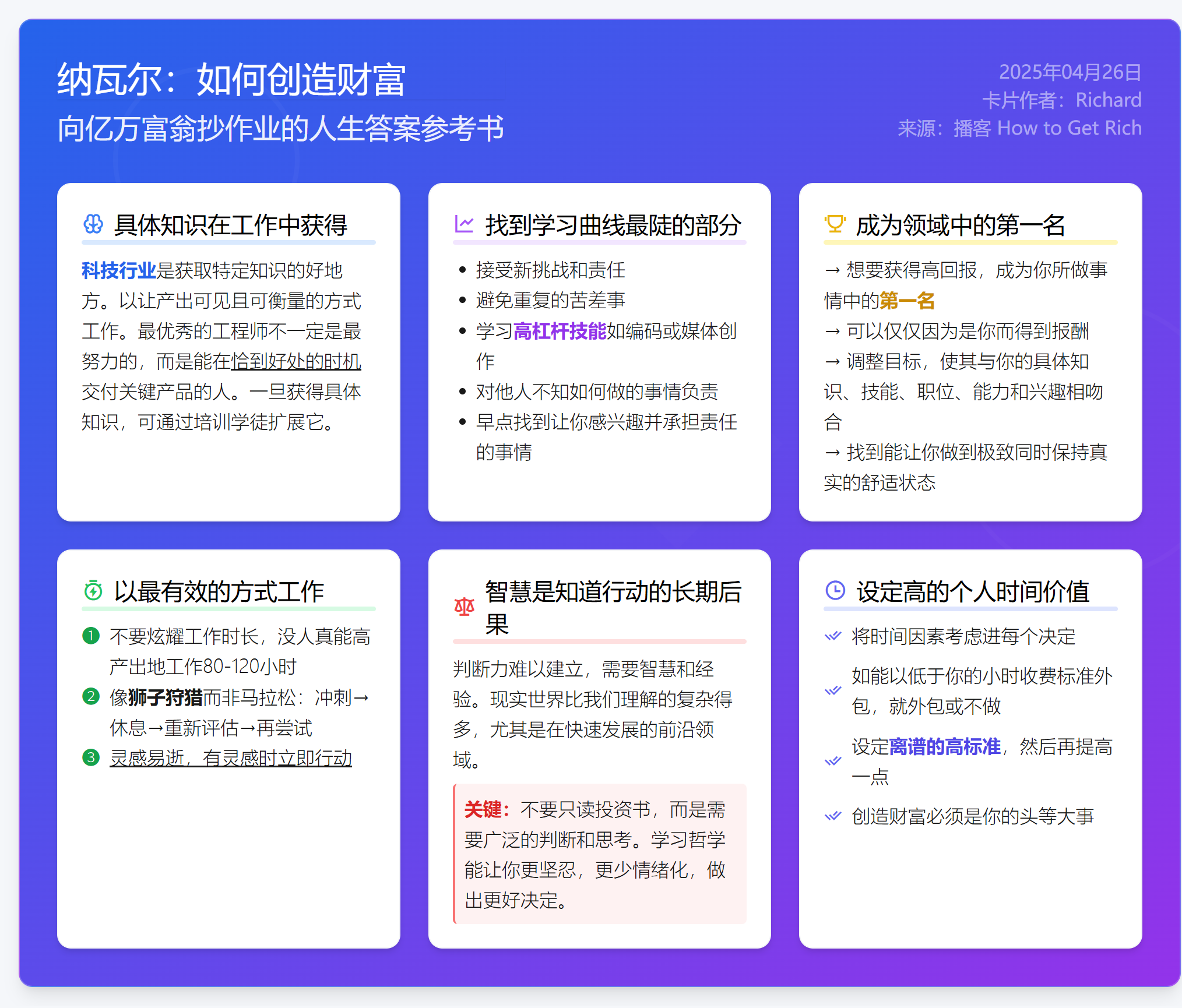Click the purple 高杠杆技能 highlighted text
This screenshot has height=1008, width=1182.
[x=560, y=331]
